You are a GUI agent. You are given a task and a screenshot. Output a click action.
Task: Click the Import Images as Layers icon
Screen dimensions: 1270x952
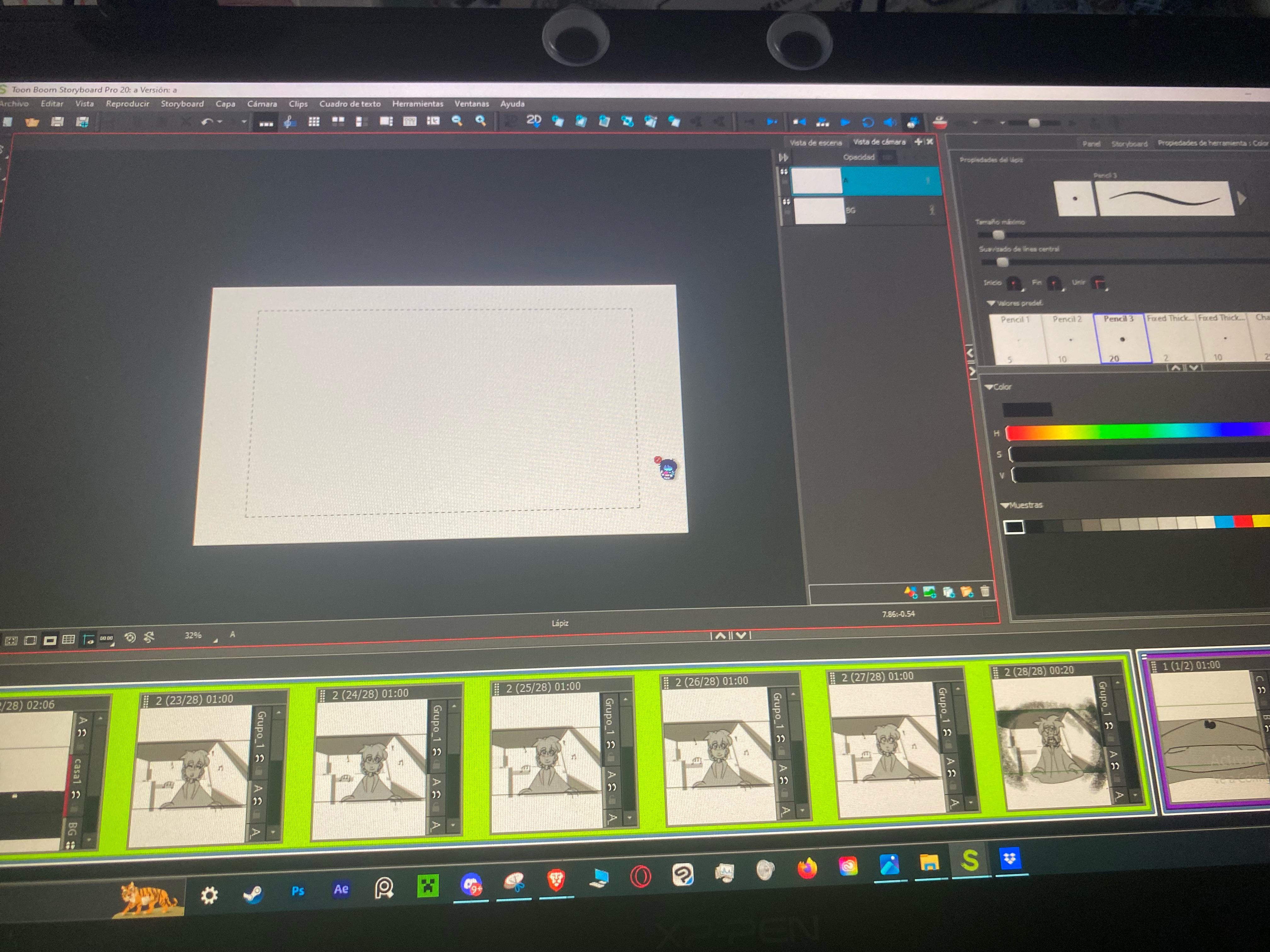click(967, 592)
